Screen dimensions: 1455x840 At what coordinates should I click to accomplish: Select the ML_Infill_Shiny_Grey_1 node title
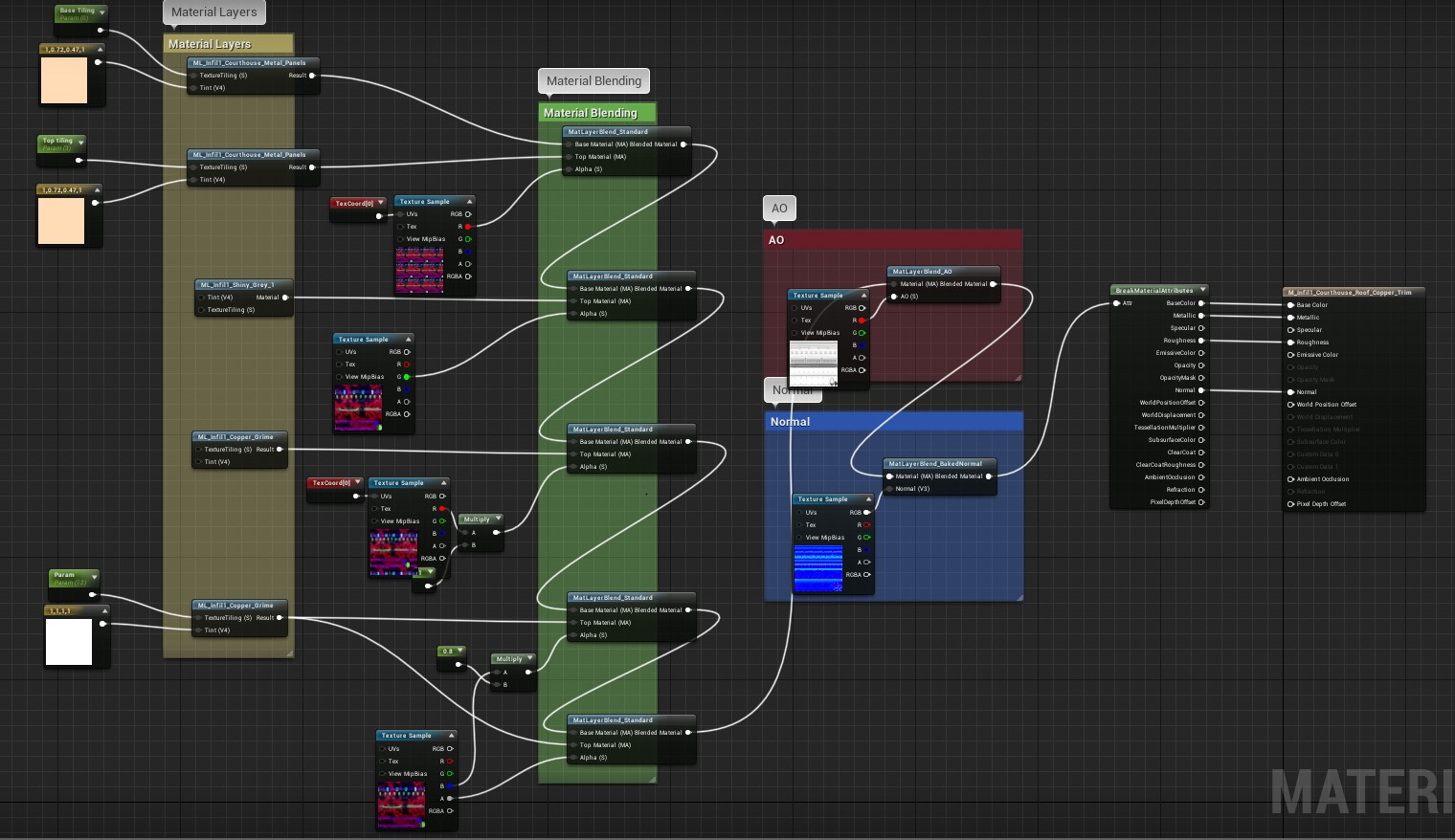[x=237, y=285]
